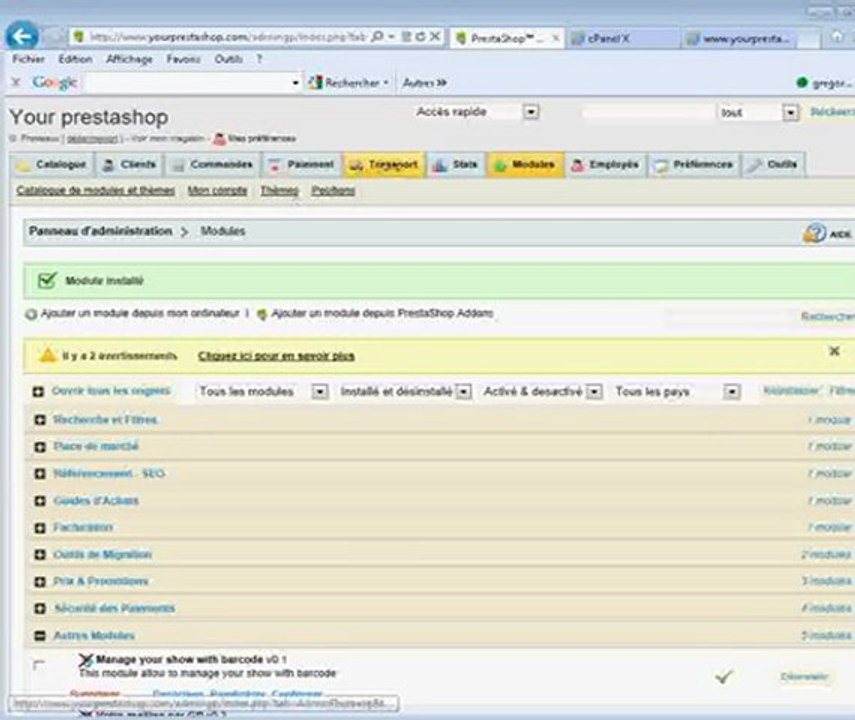Viewport: 855px width, 720px height.
Task: Open the Mon compte submenu link
Action: pyautogui.click(x=217, y=190)
